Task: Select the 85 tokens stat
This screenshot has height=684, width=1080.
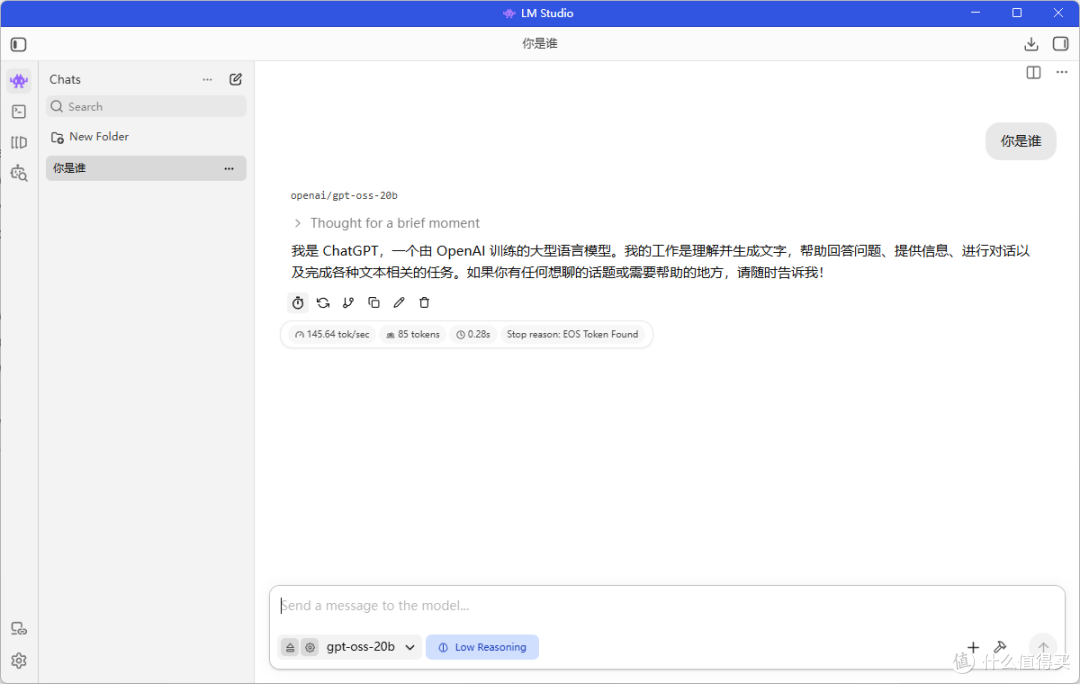Action: 413,335
